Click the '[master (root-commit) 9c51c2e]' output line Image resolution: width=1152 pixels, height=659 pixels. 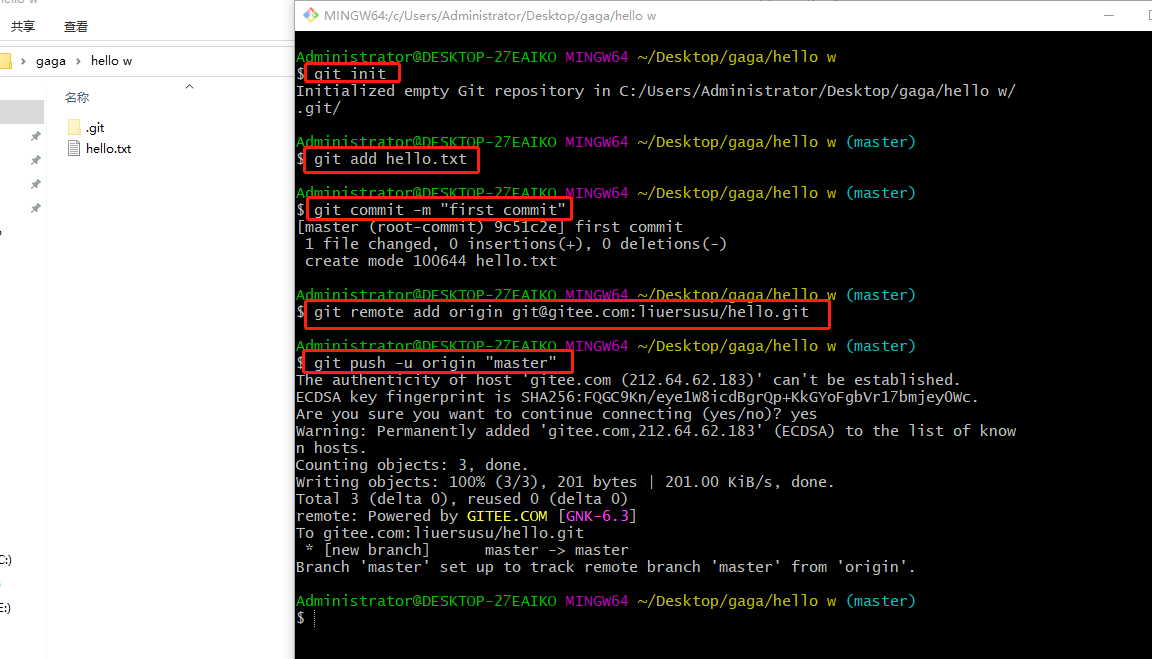[x=489, y=227]
